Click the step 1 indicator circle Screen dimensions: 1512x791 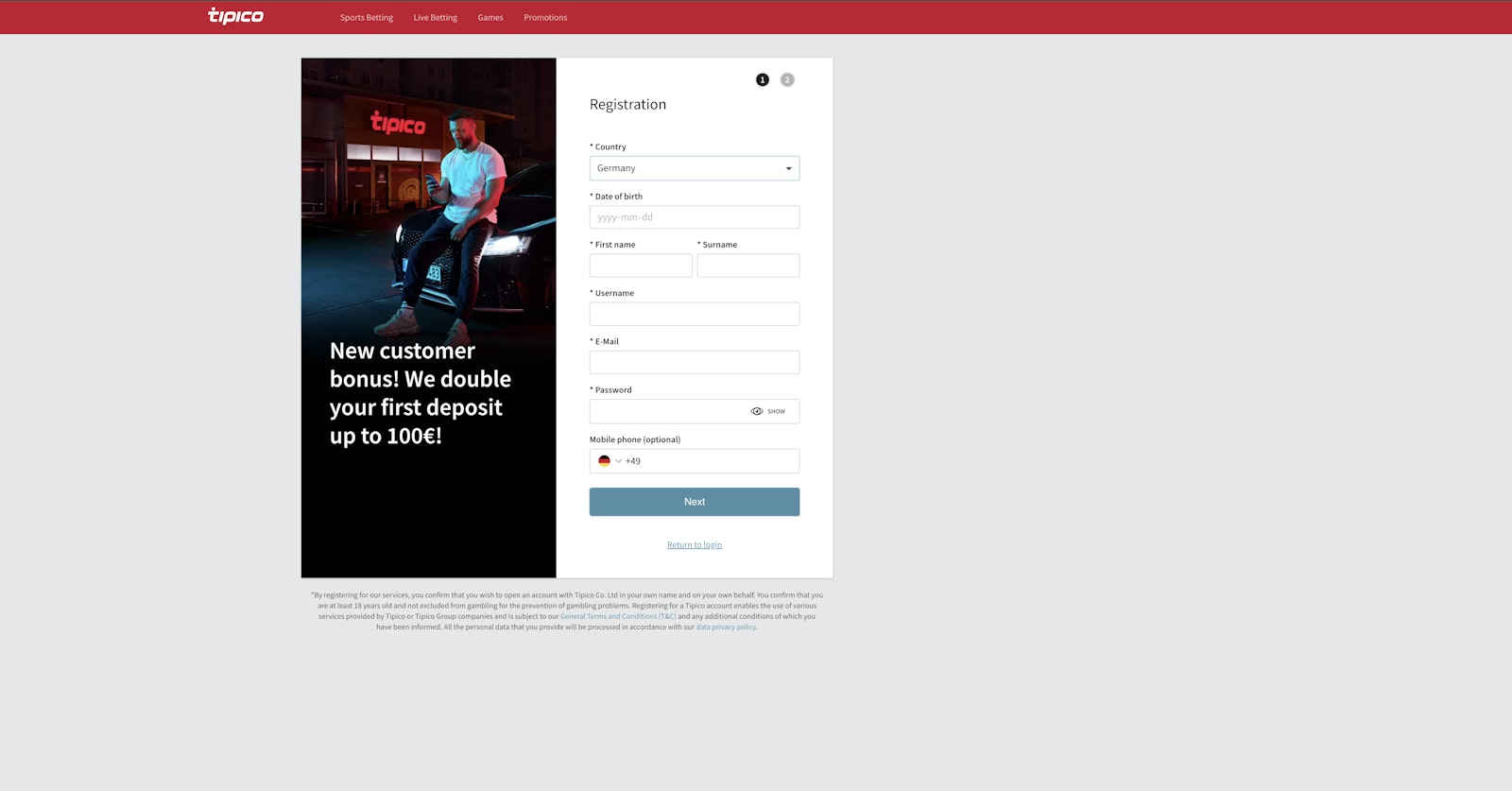click(763, 80)
